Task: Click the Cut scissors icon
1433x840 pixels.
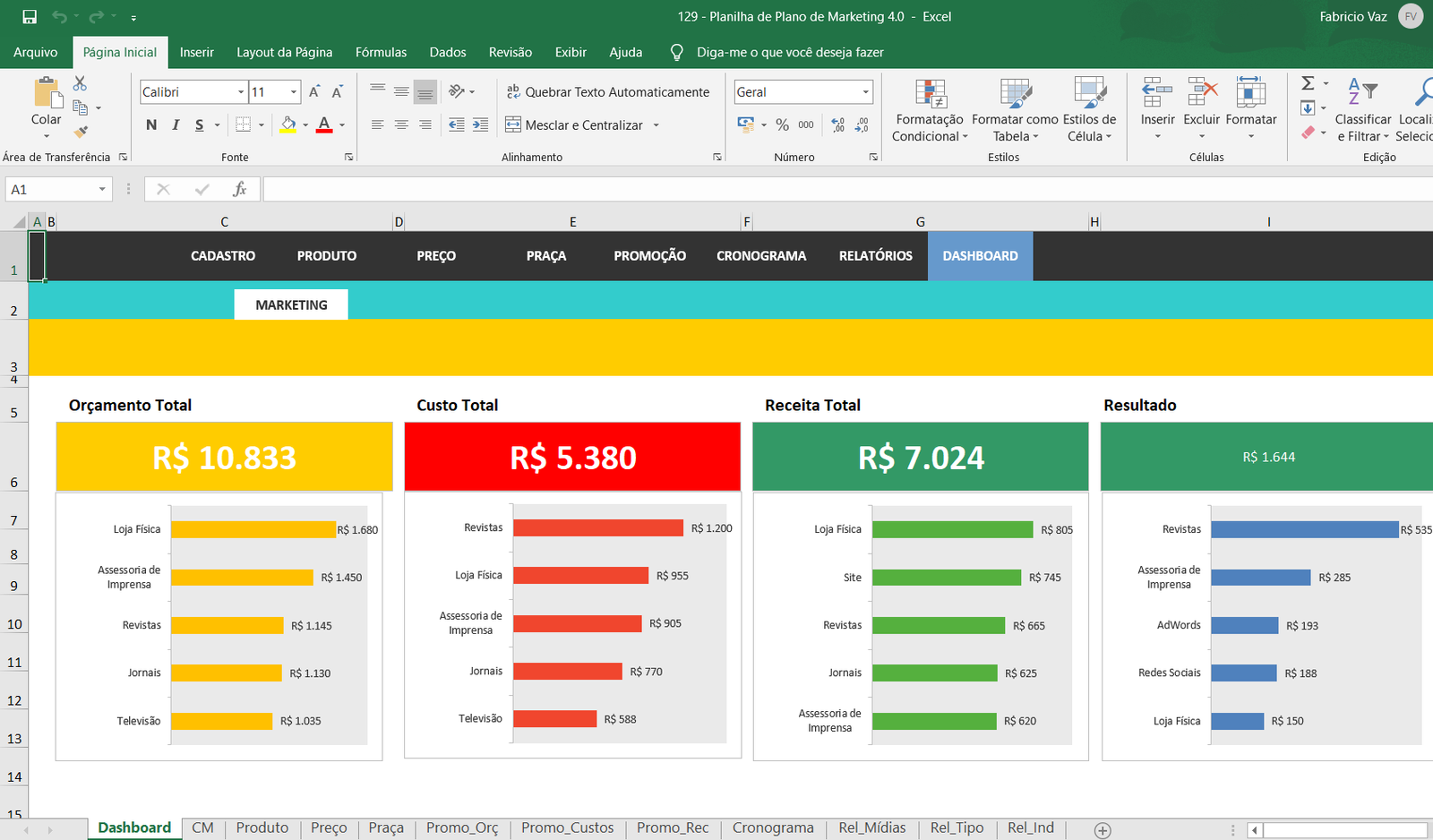Action: click(x=80, y=83)
